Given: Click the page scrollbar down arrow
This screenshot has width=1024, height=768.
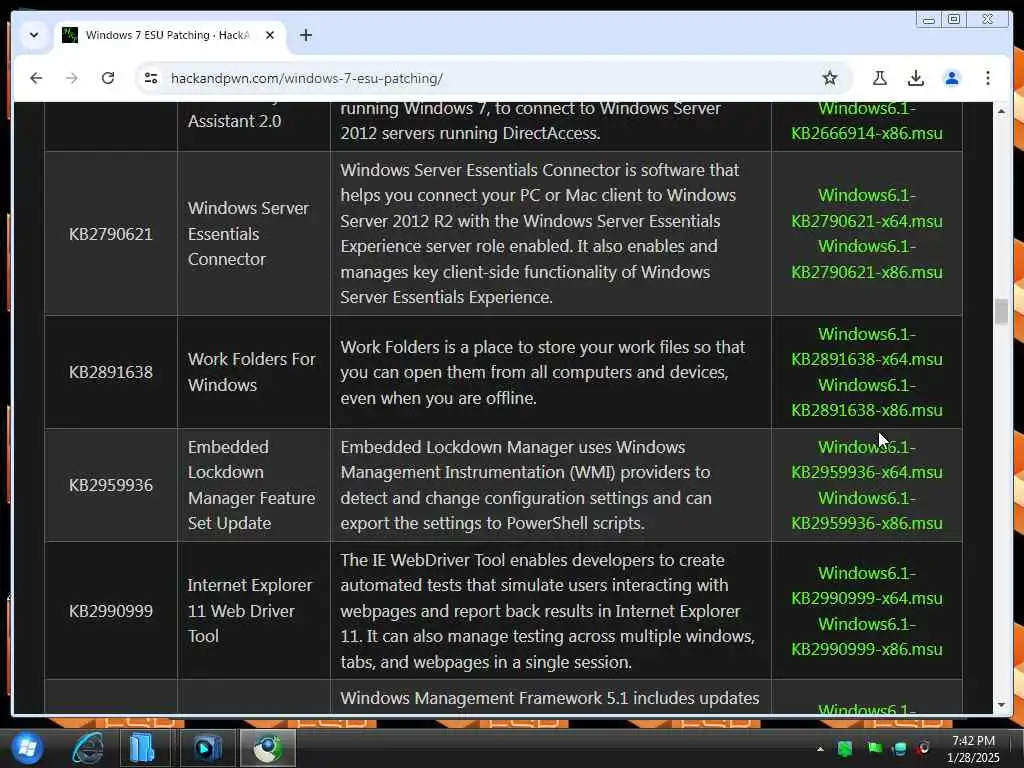Looking at the screenshot, I should pyautogui.click(x=1002, y=705).
